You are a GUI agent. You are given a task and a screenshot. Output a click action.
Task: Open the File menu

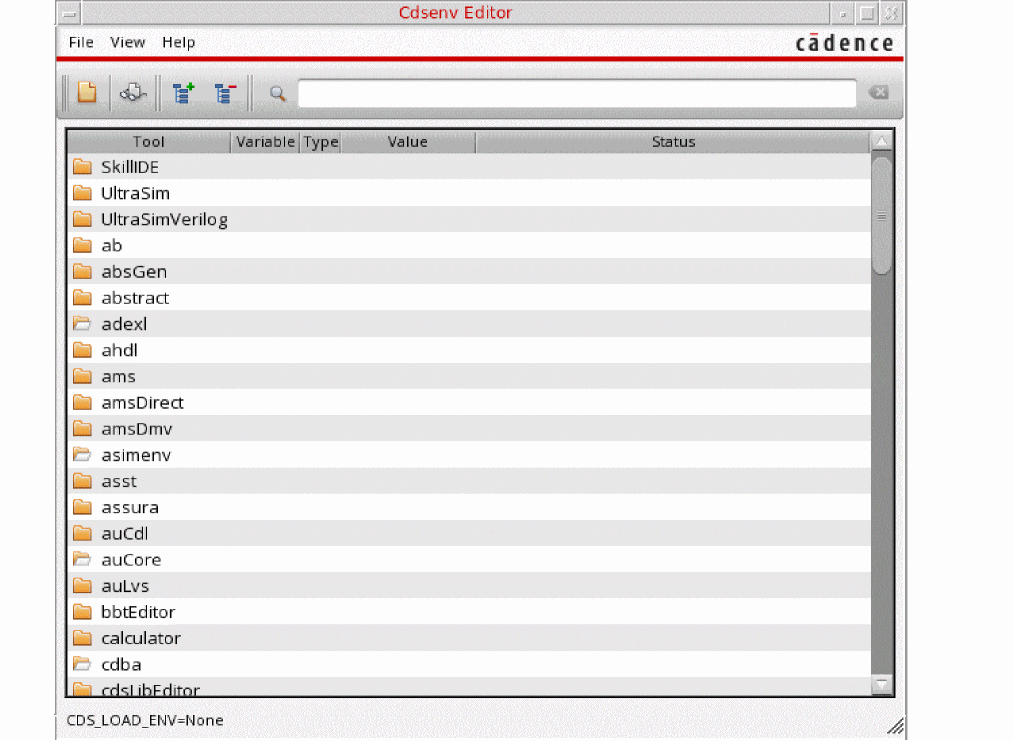81,43
